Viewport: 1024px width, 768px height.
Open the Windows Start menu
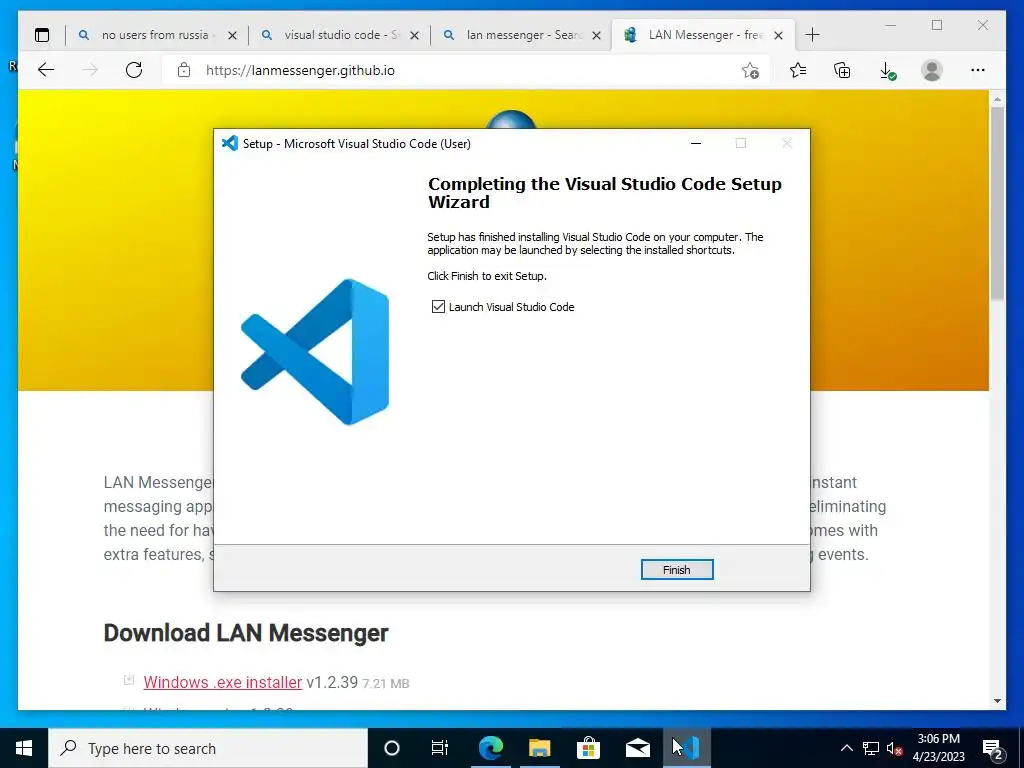tap(24, 748)
